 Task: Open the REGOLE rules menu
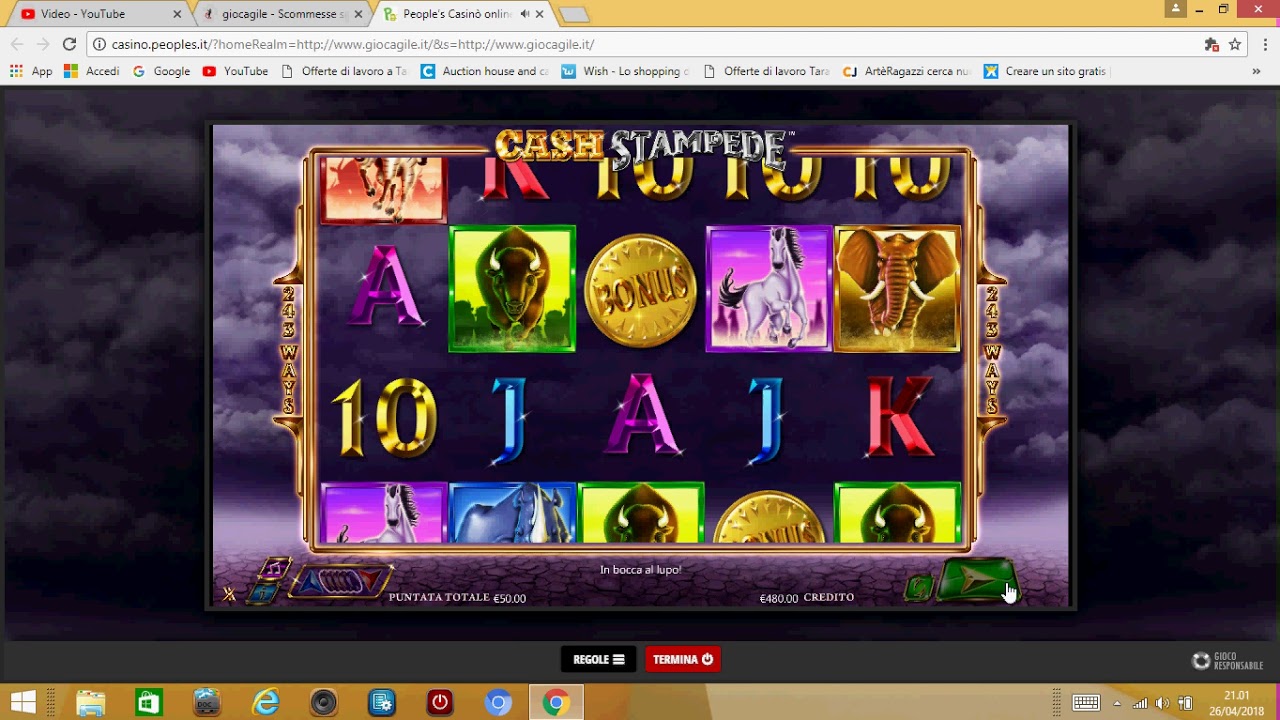(598, 659)
